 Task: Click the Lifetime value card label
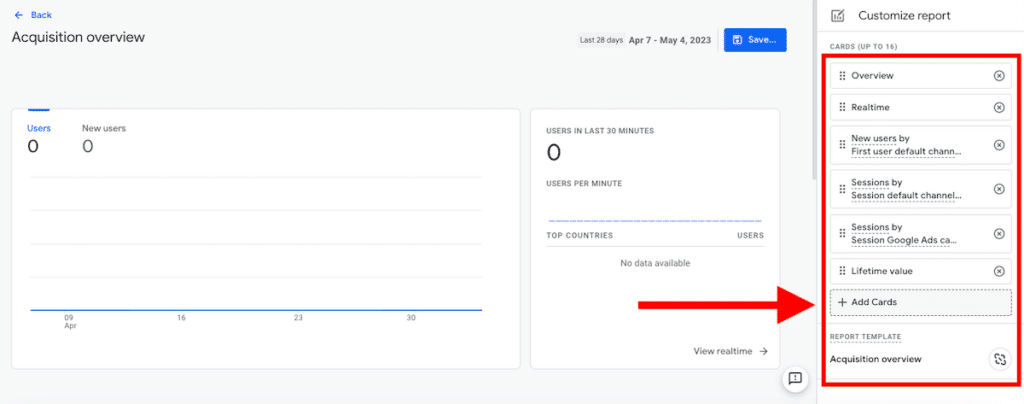882,271
